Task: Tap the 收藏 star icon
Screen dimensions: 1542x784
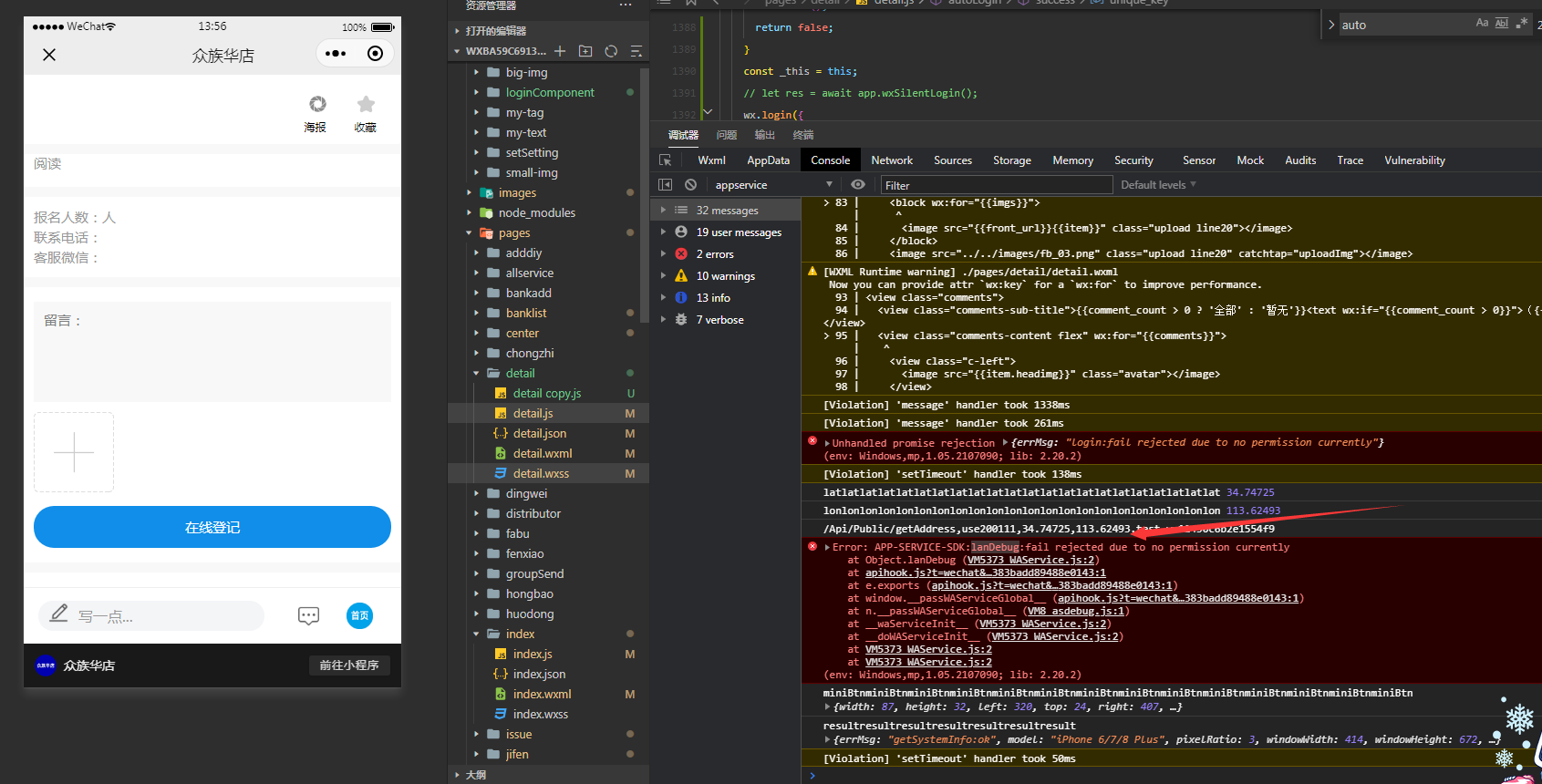Action: (x=366, y=114)
